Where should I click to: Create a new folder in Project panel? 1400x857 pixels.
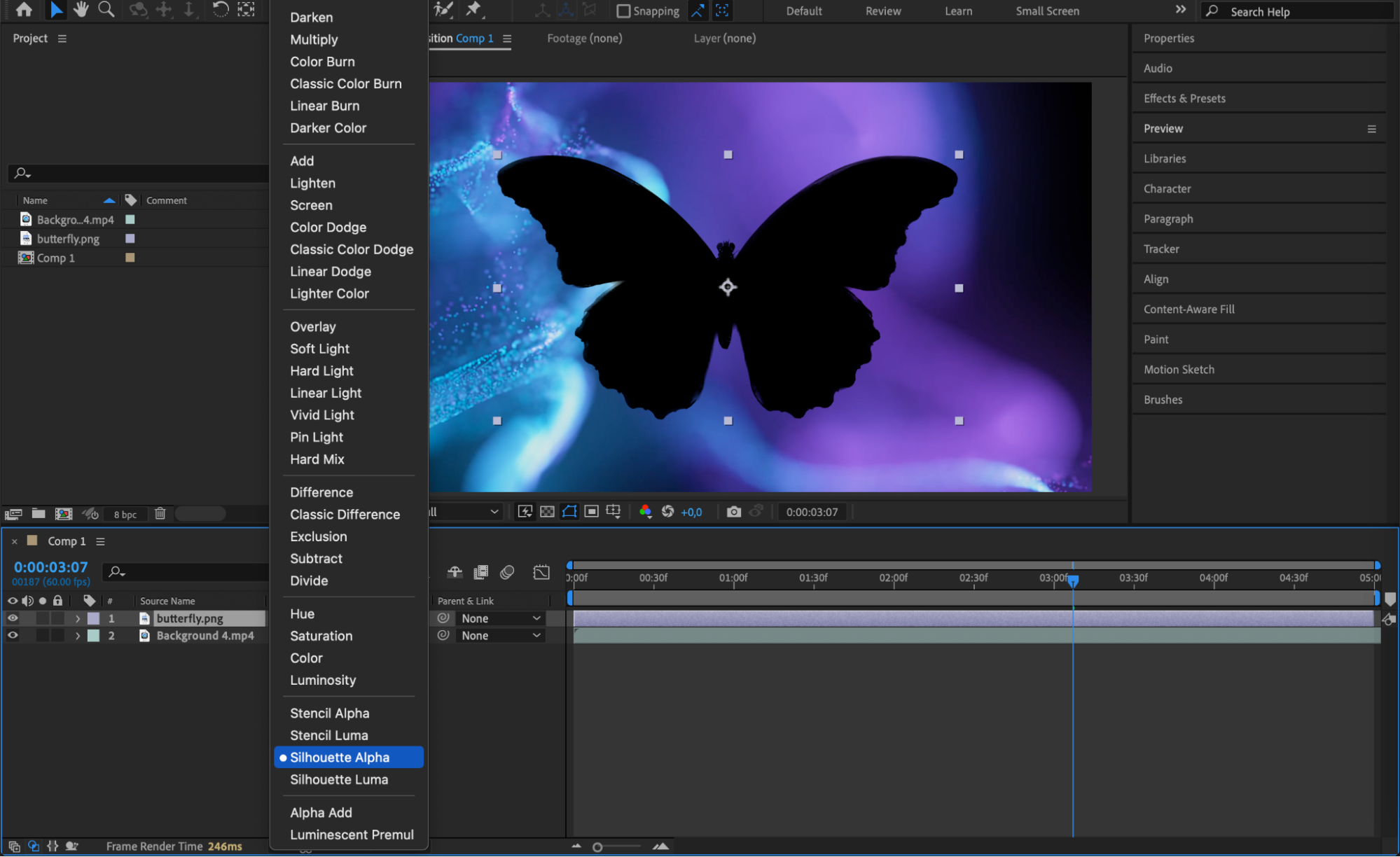point(39,514)
